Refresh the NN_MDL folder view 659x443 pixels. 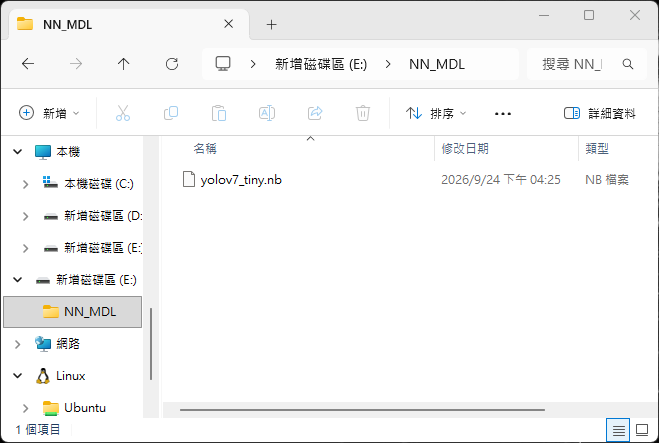[x=171, y=64]
